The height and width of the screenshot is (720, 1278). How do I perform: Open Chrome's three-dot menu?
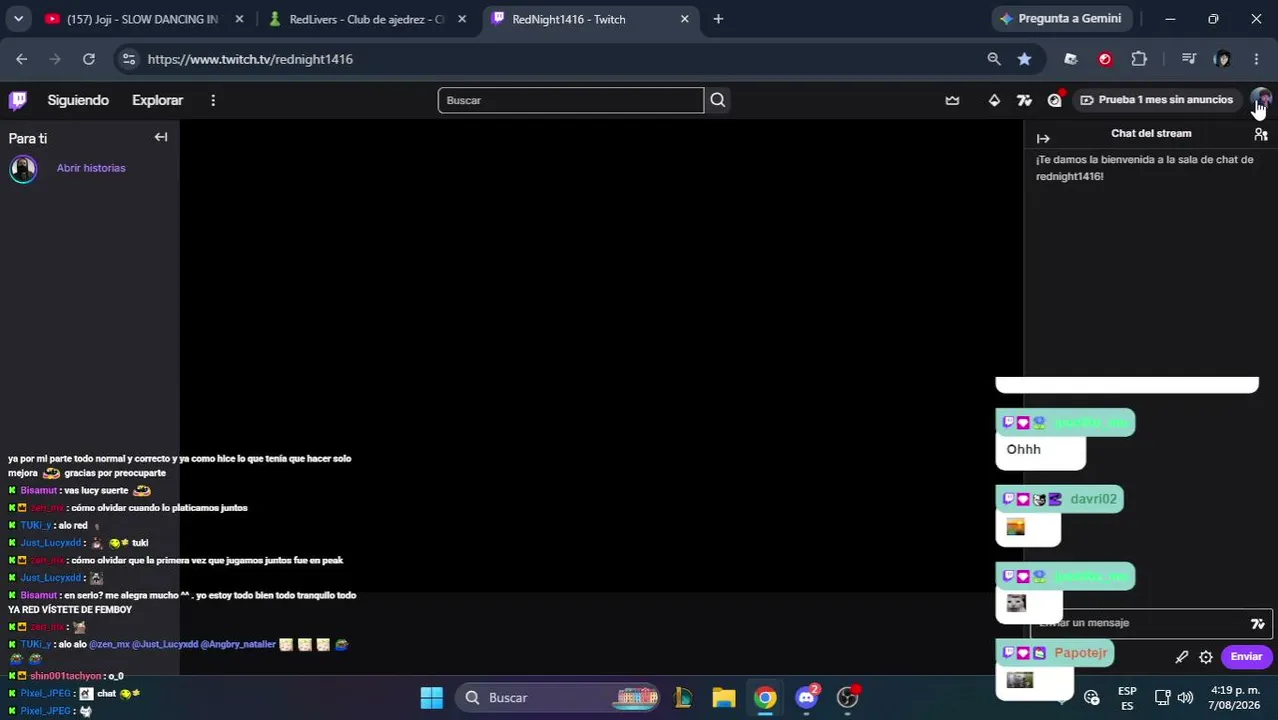(1256, 59)
